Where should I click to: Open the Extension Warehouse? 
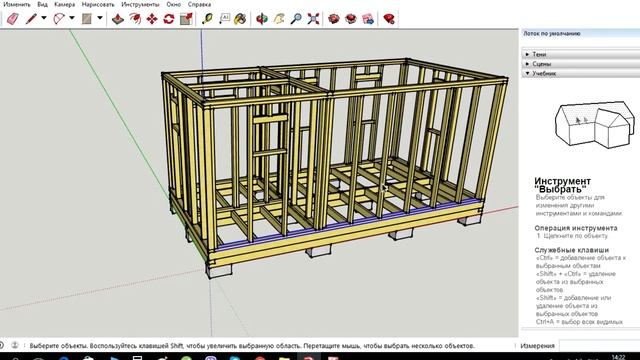point(351,19)
